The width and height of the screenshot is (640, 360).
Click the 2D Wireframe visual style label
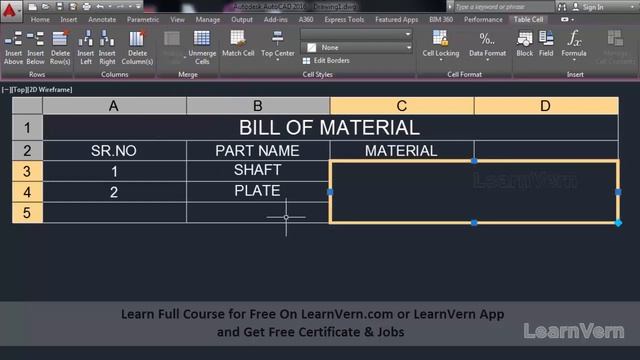[x=50, y=90]
